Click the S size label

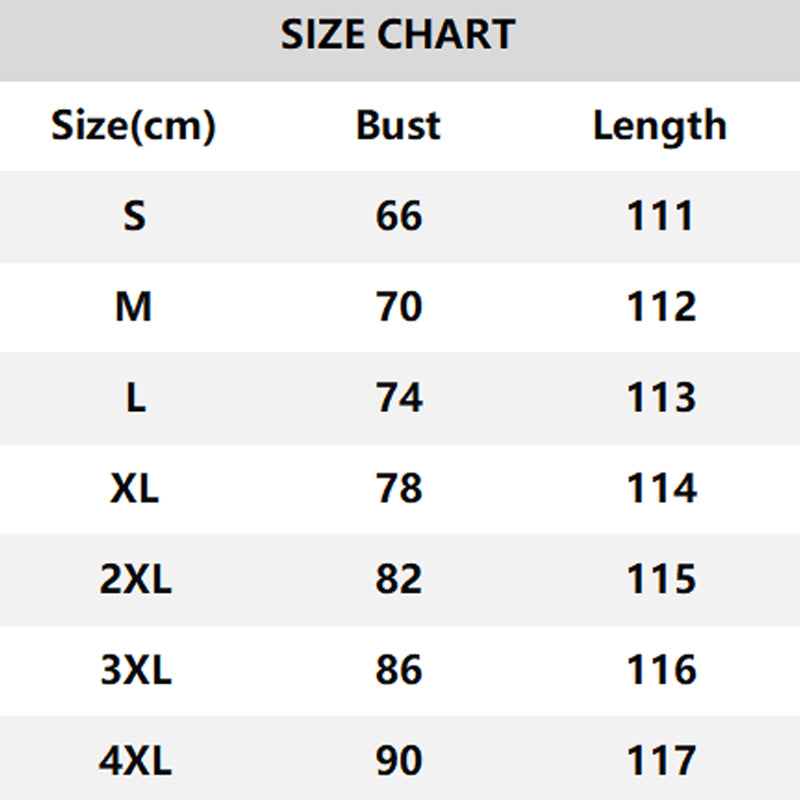click(135, 216)
